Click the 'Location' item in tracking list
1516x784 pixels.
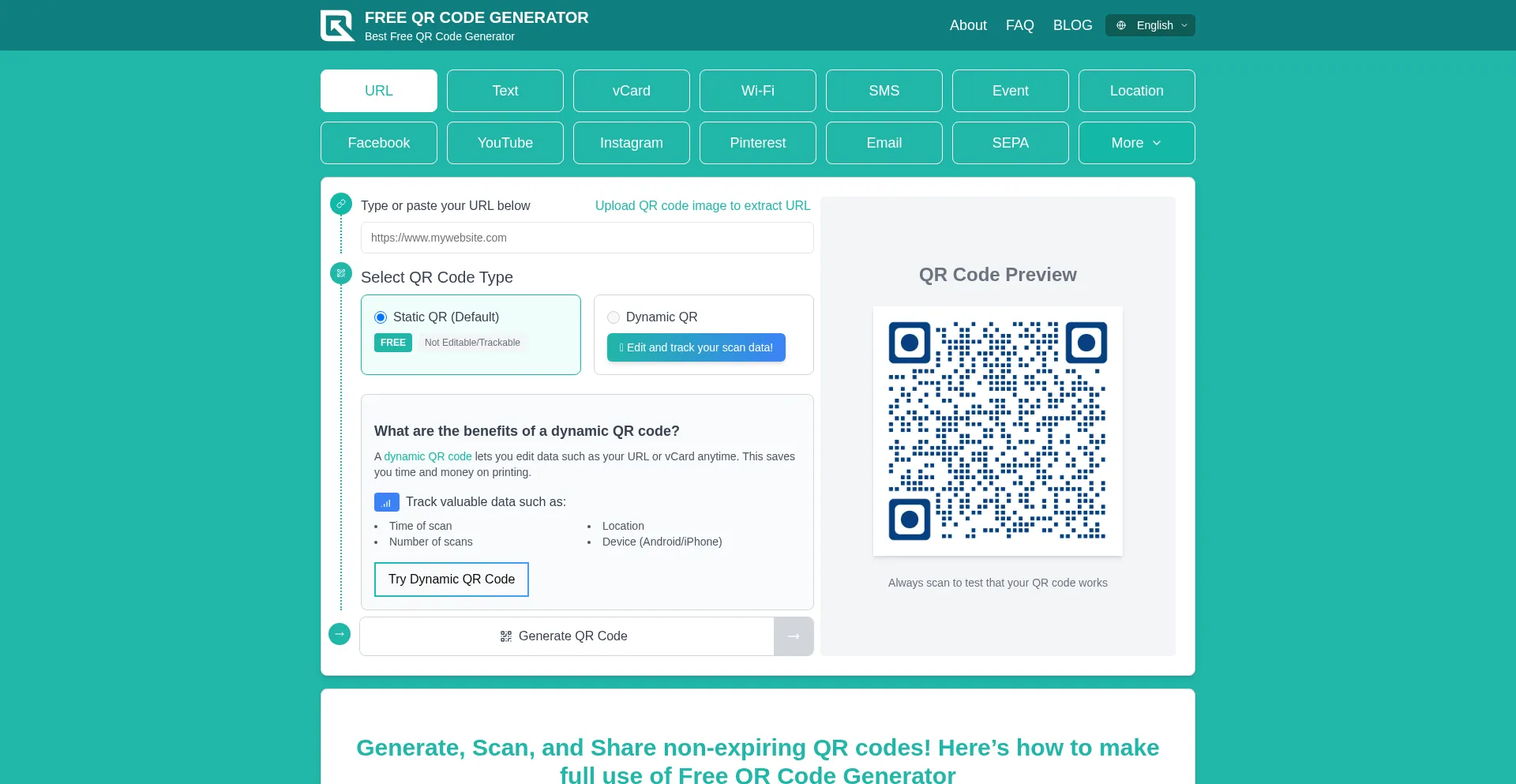point(623,526)
